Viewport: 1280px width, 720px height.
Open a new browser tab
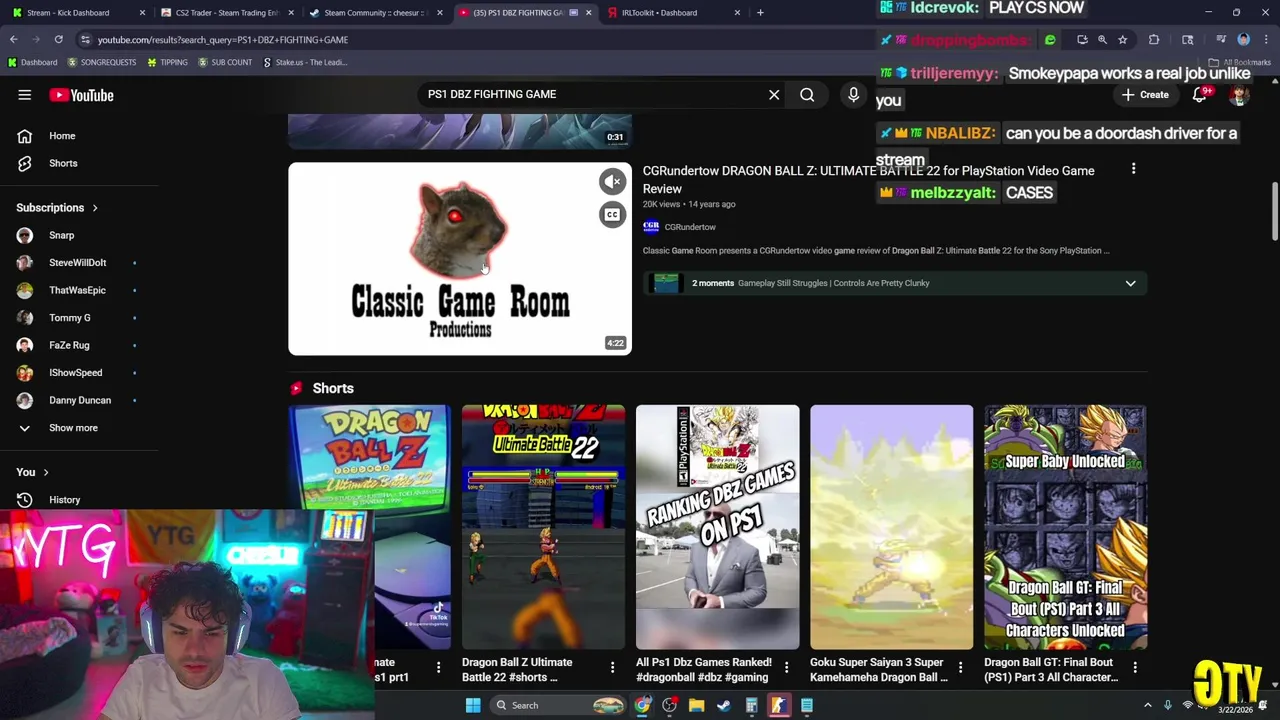(x=760, y=13)
